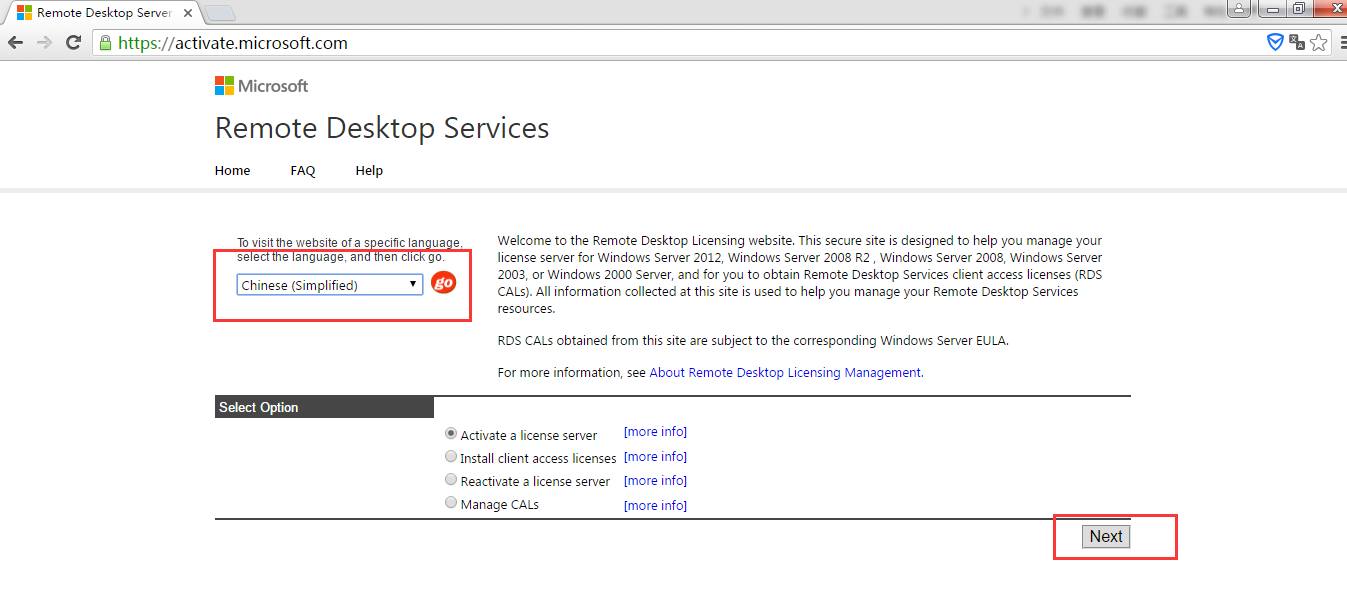This screenshot has height=591, width=1347.
Task: Open more info for Install client access licenses
Action: click(655, 456)
